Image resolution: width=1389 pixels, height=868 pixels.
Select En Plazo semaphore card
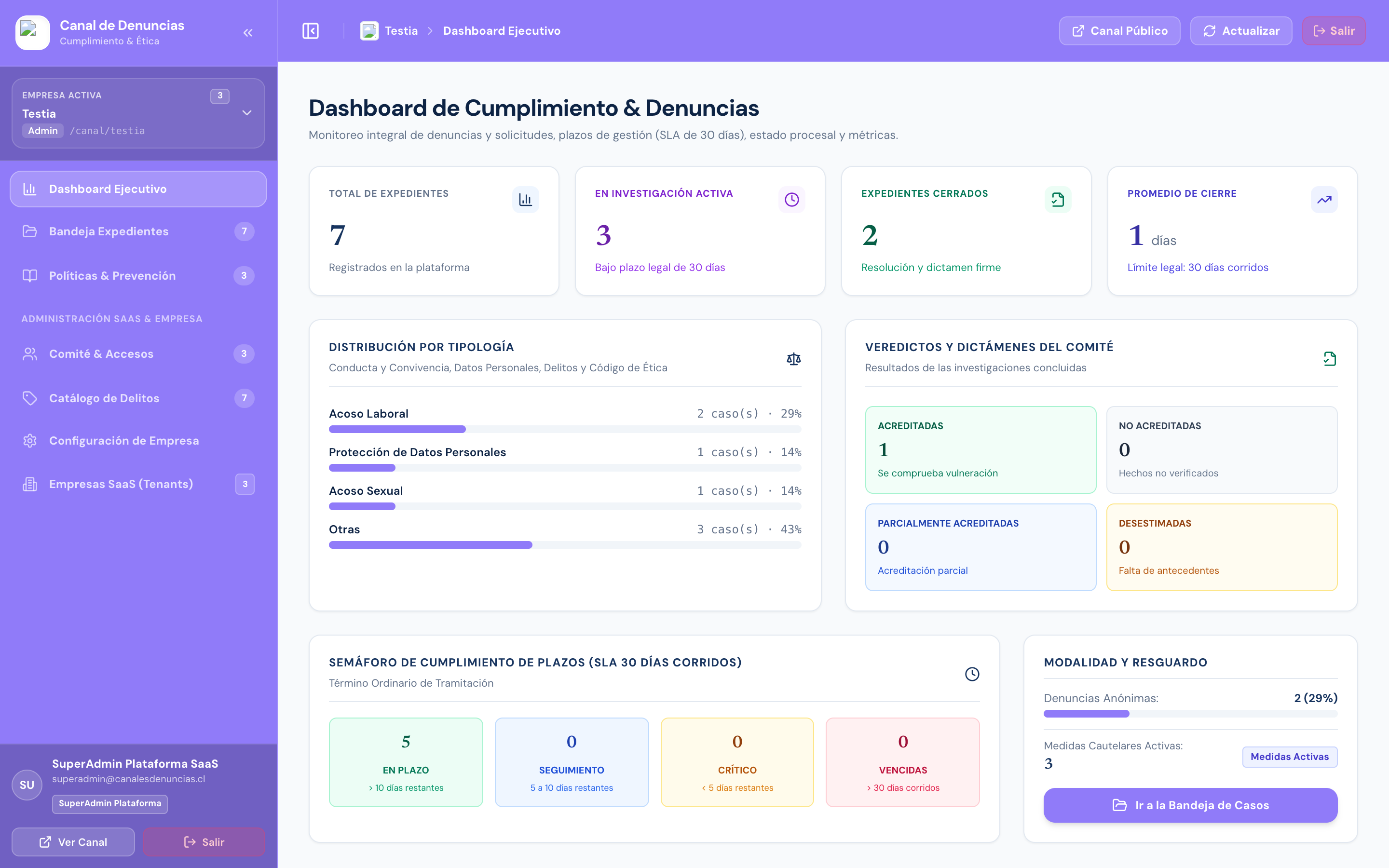(406, 762)
